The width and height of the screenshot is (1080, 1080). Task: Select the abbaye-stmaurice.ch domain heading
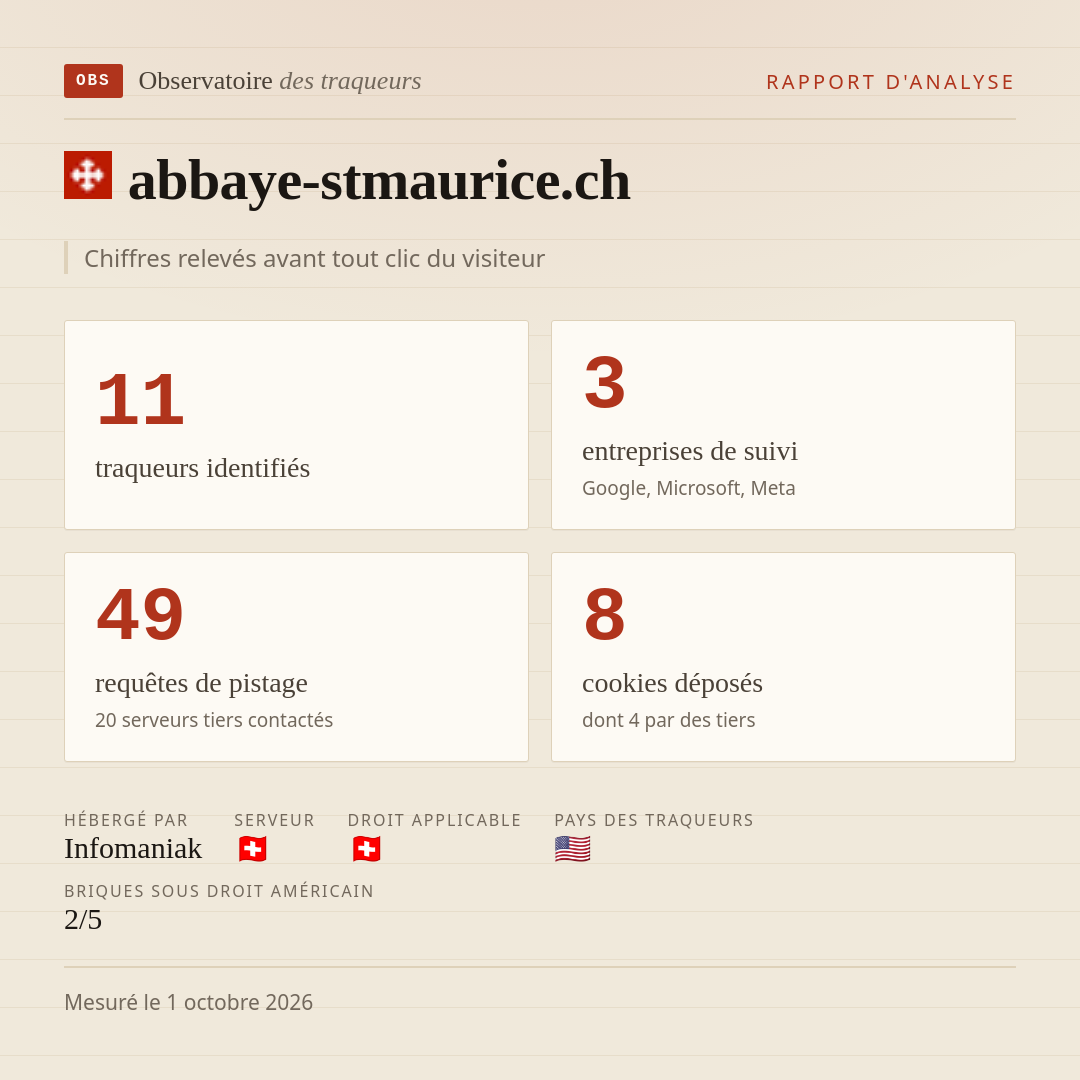pyautogui.click(x=380, y=180)
